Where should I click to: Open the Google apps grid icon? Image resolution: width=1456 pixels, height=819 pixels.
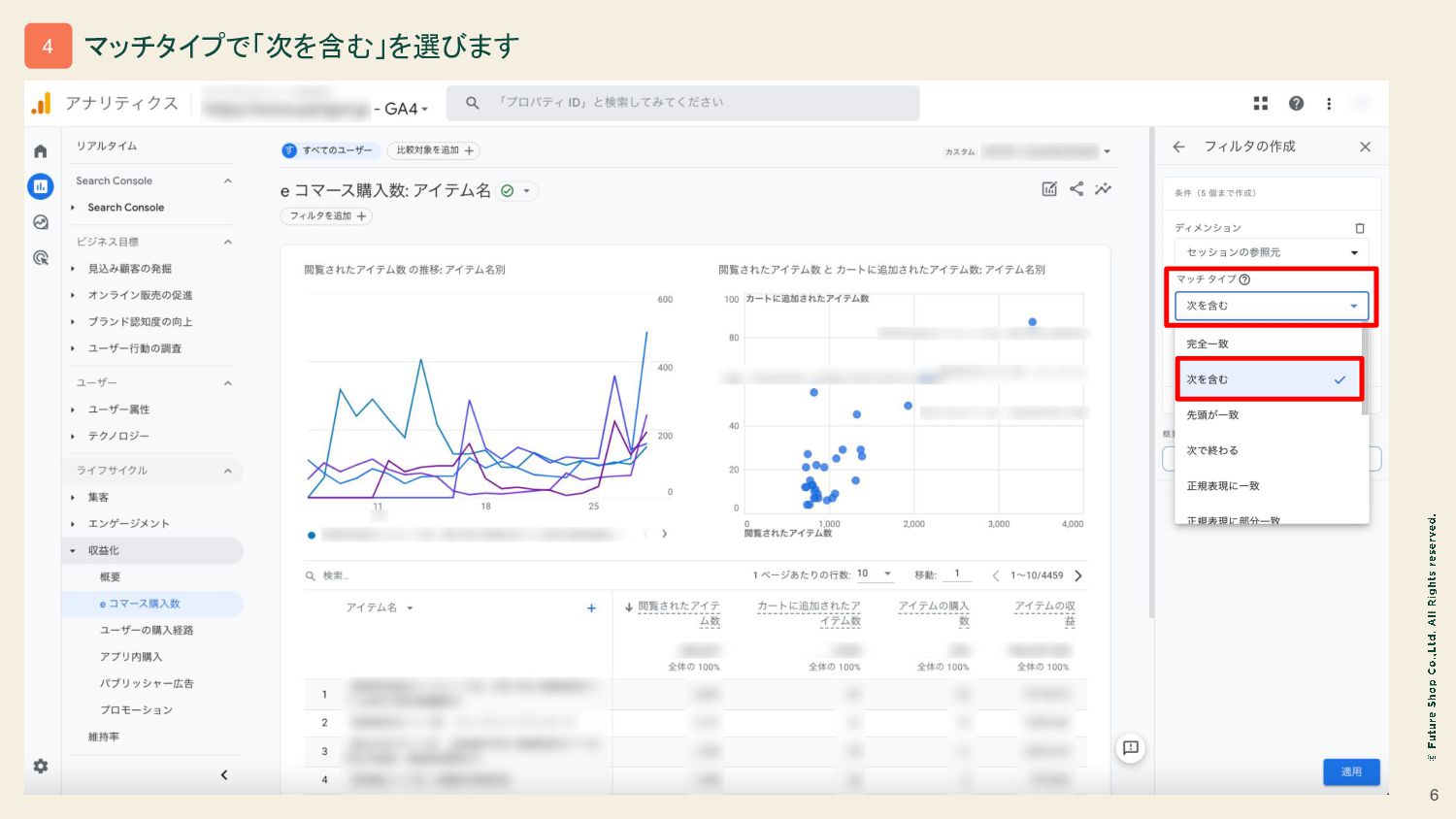[1261, 104]
